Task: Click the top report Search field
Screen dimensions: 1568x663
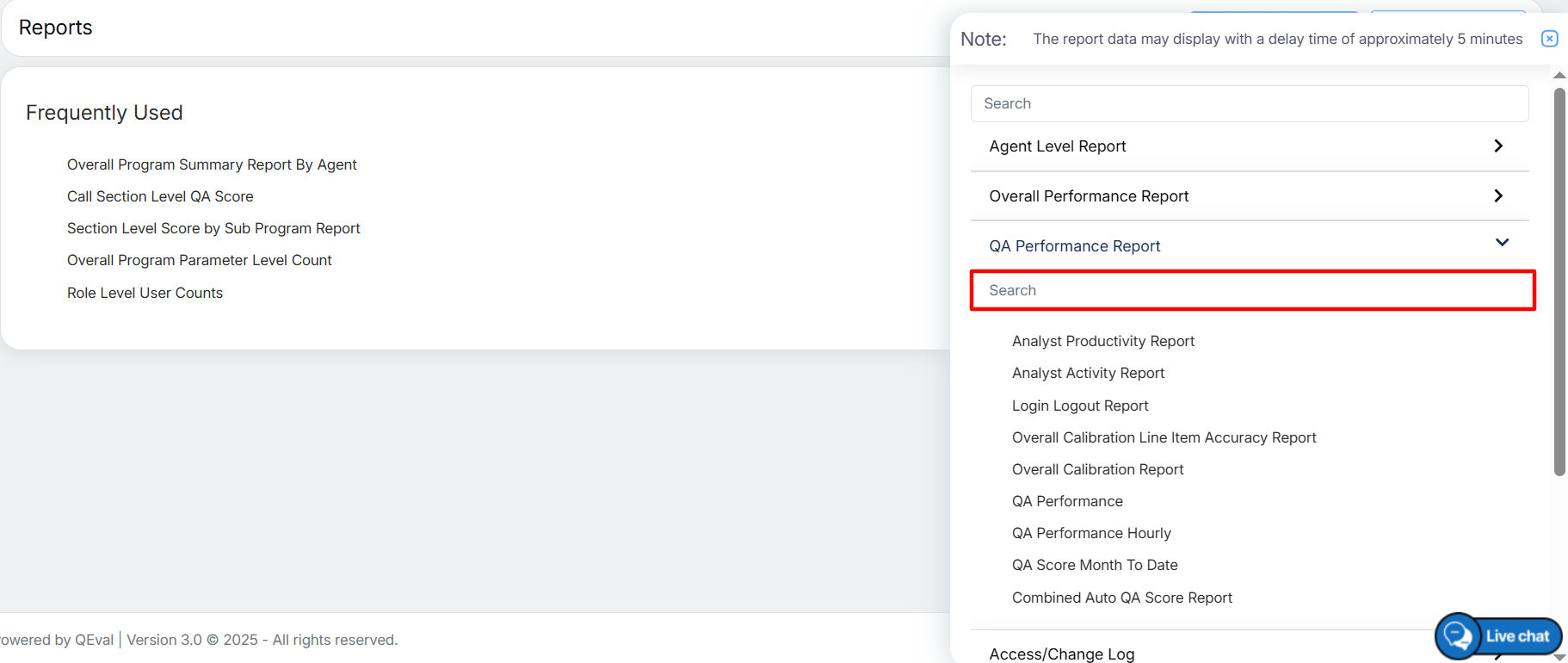Action: 1249,103
